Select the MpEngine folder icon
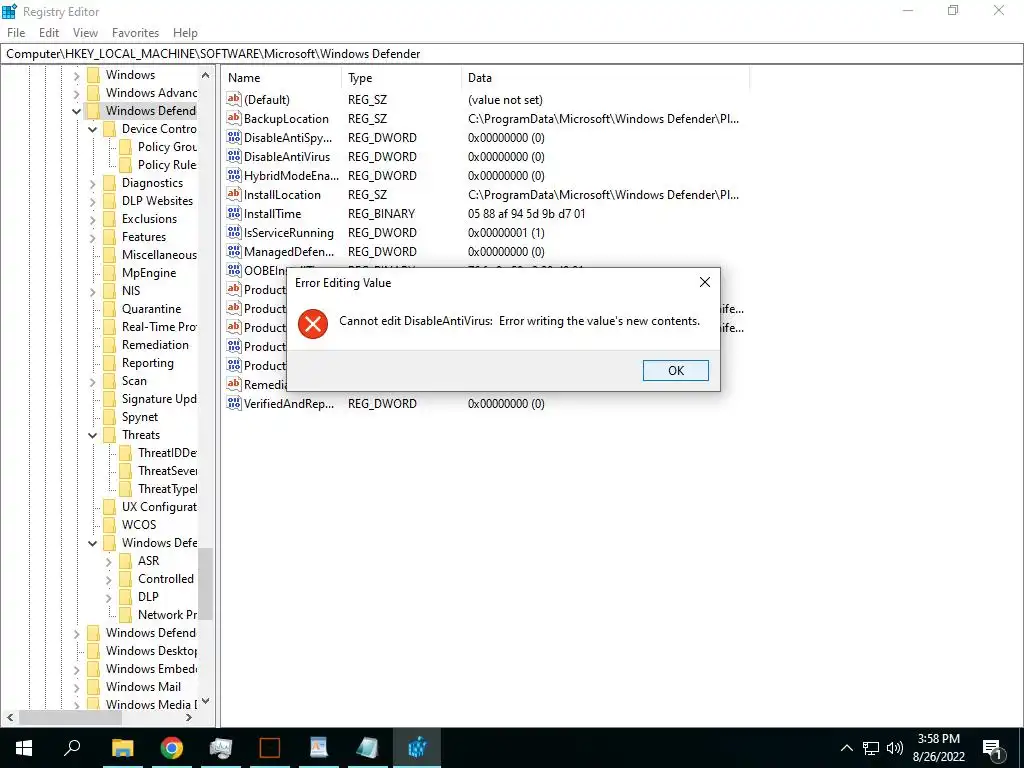Image resolution: width=1024 pixels, height=768 pixels. pos(110,273)
